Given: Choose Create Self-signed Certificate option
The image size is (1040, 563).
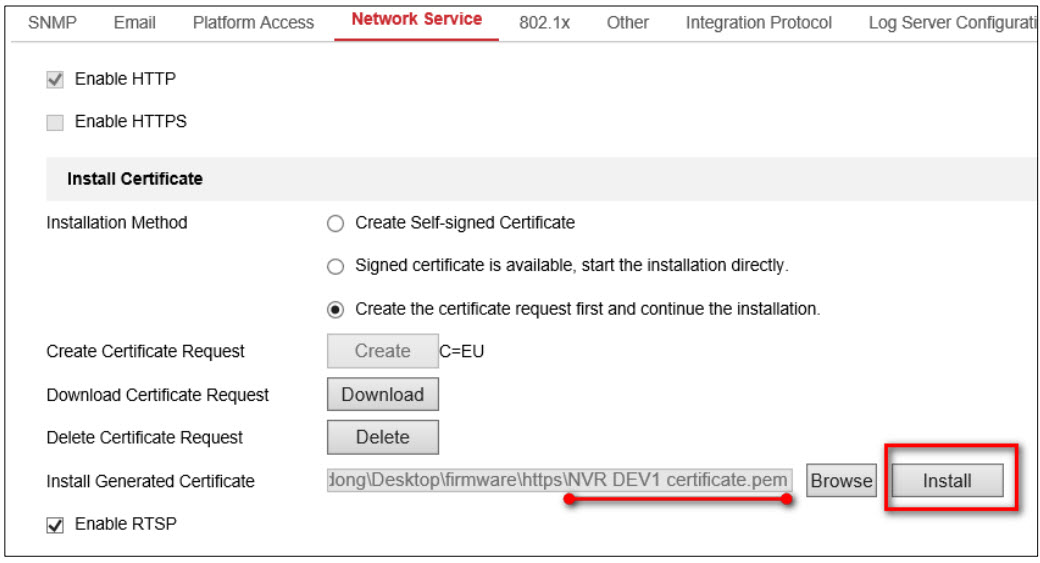Looking at the screenshot, I should [336, 223].
